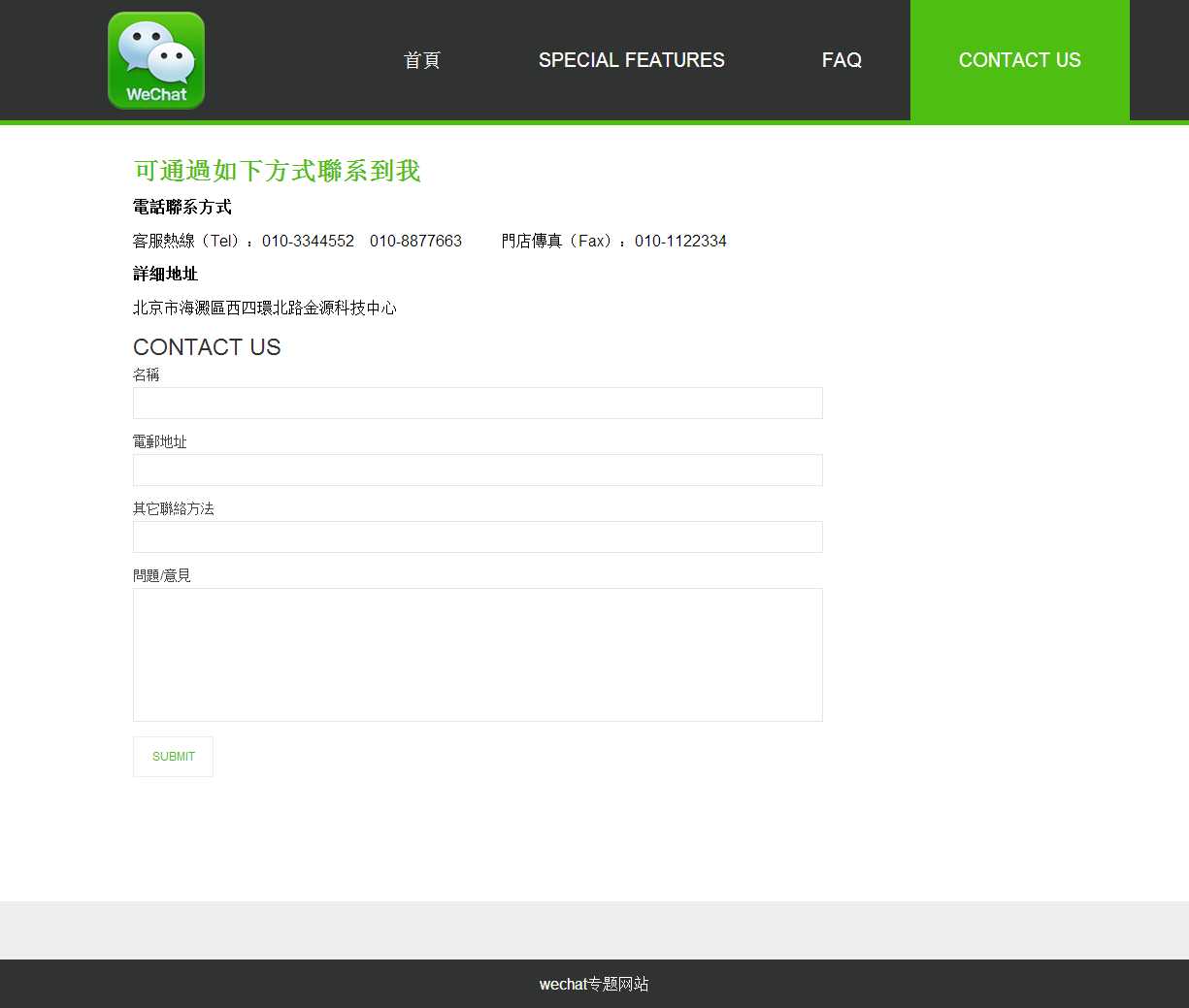Image resolution: width=1189 pixels, height=1008 pixels.
Task: Click the green 可通過如下方式聯系到我 heading
Action: pyautogui.click(x=277, y=171)
